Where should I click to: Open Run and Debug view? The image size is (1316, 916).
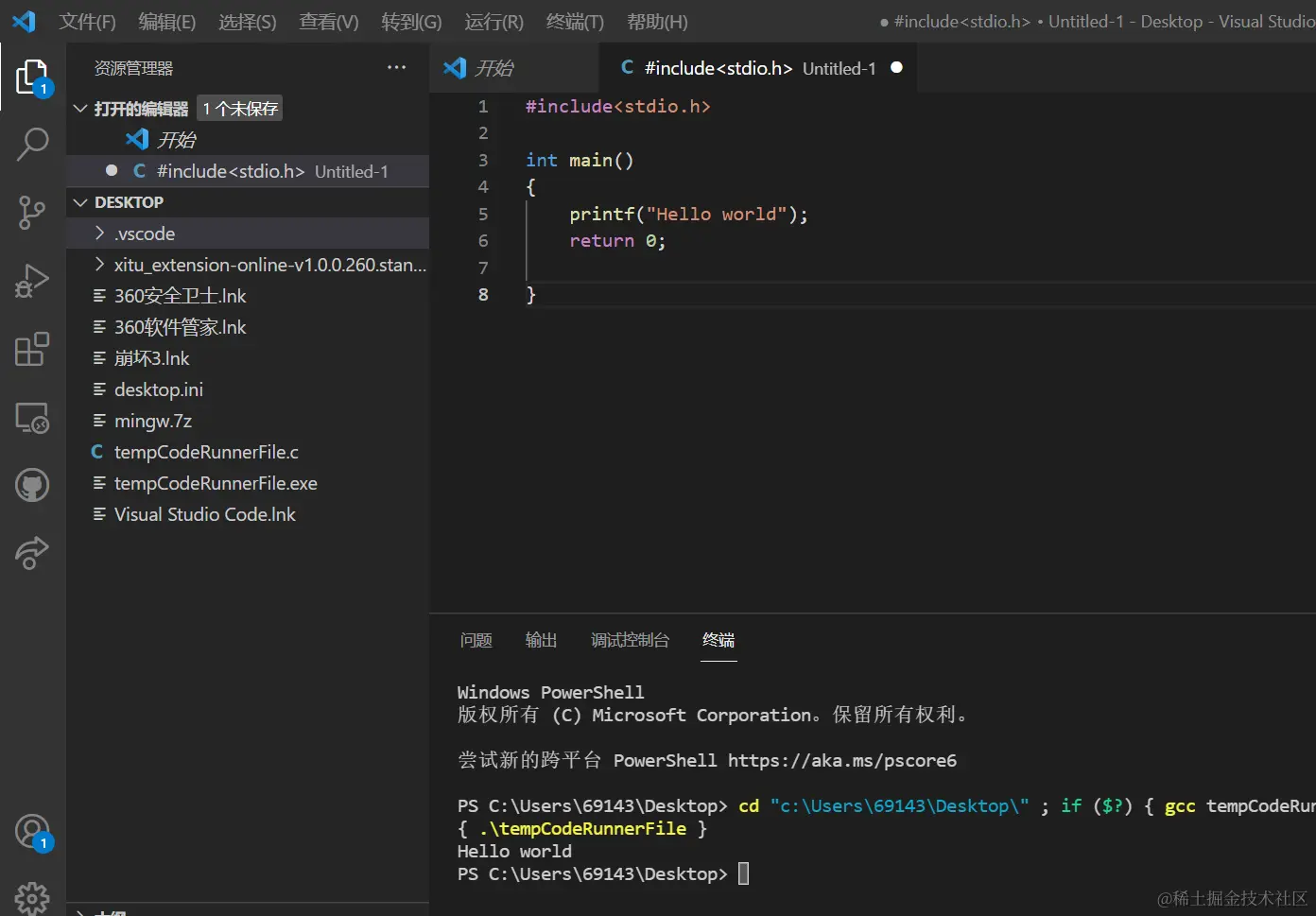[x=32, y=281]
